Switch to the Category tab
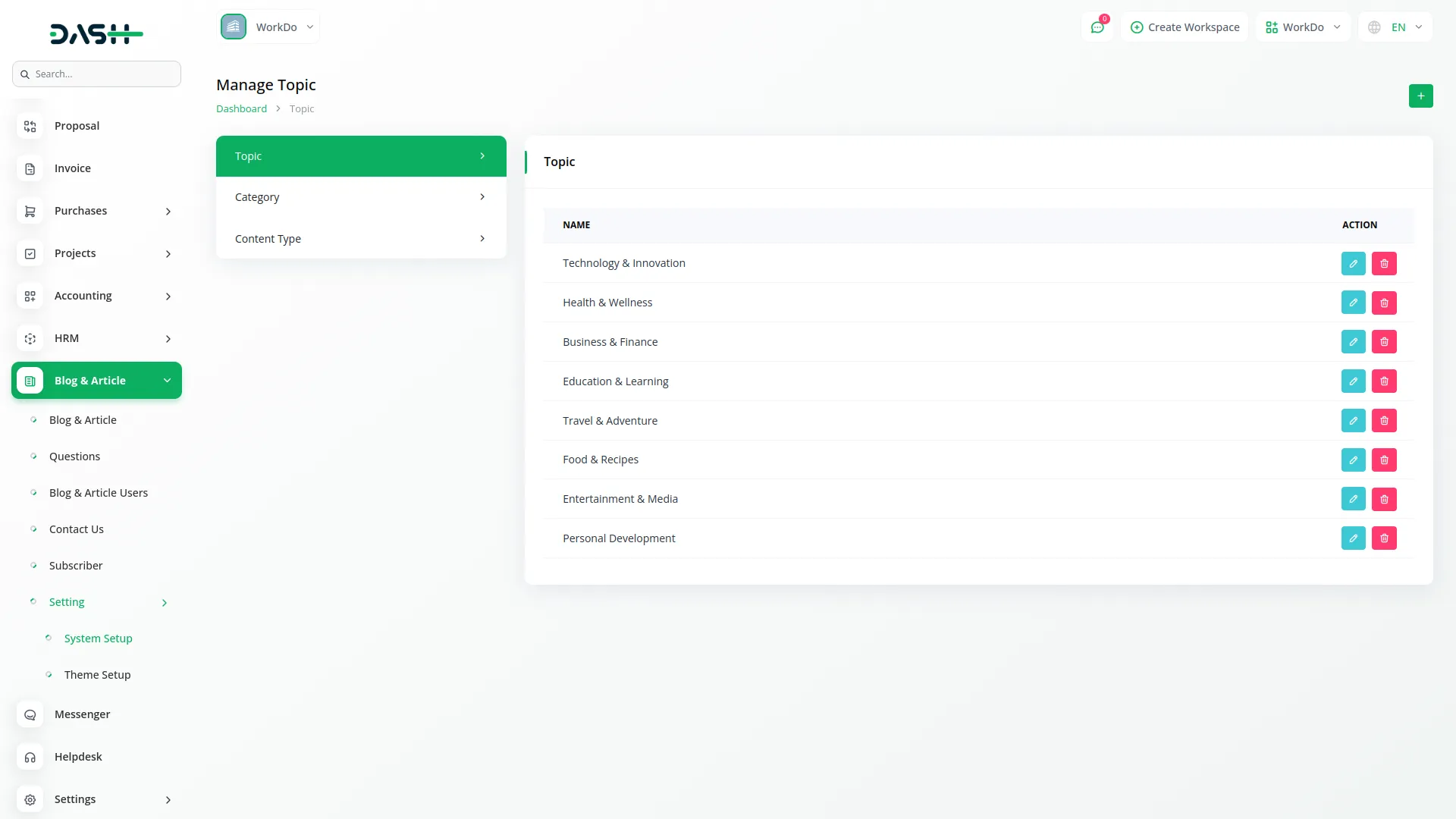 361,197
